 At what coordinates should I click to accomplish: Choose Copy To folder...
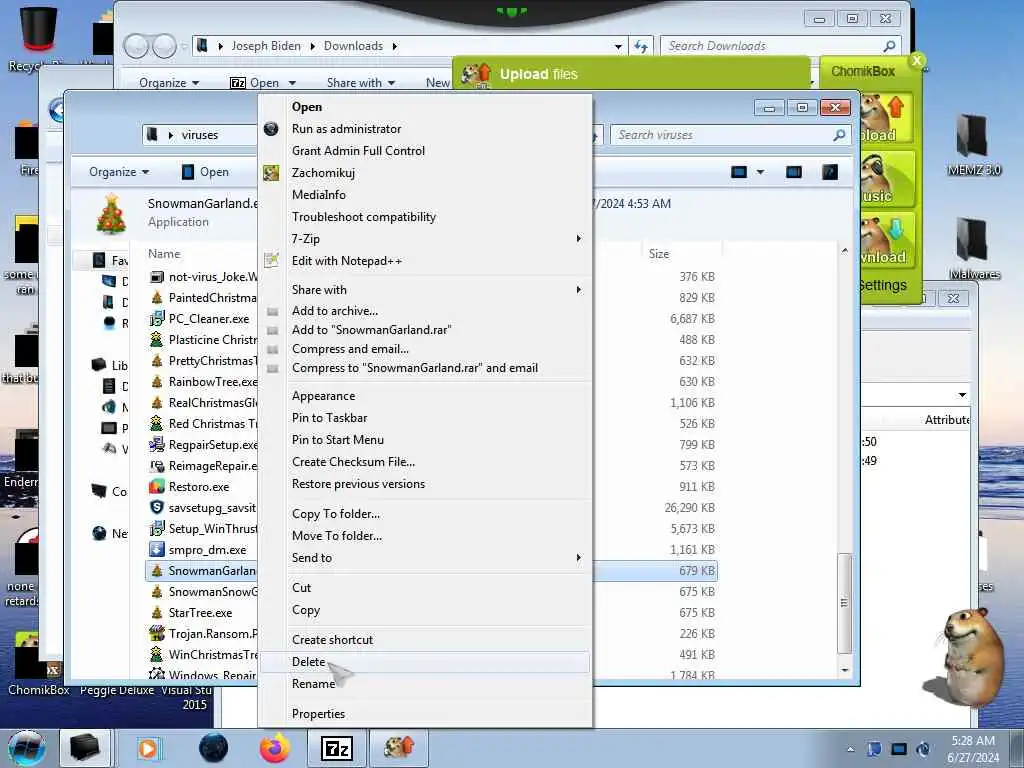(x=336, y=514)
